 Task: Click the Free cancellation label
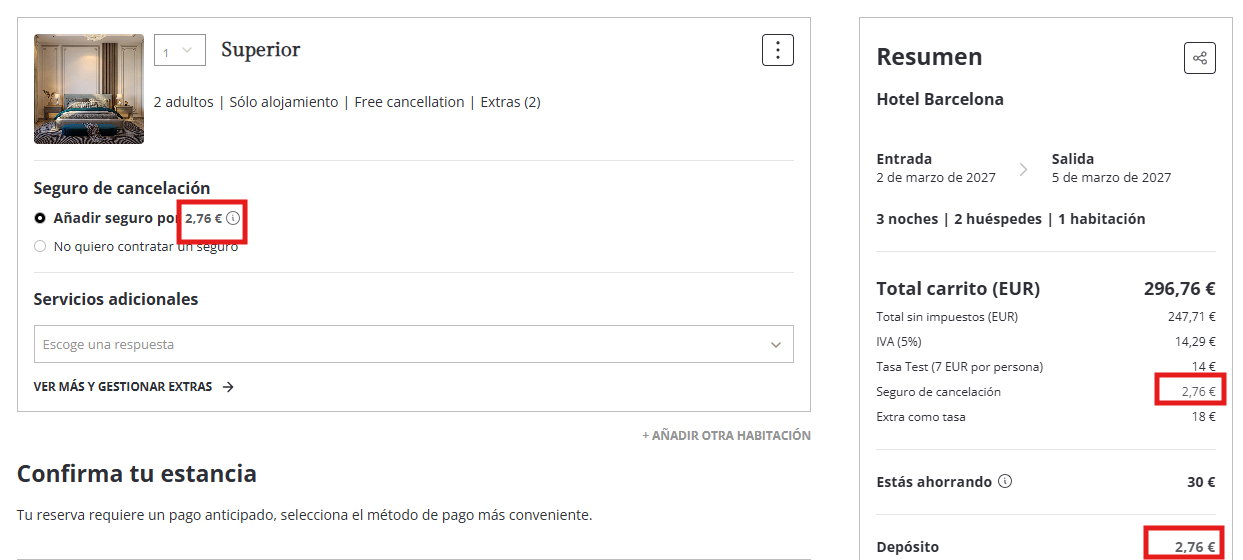[x=410, y=102]
